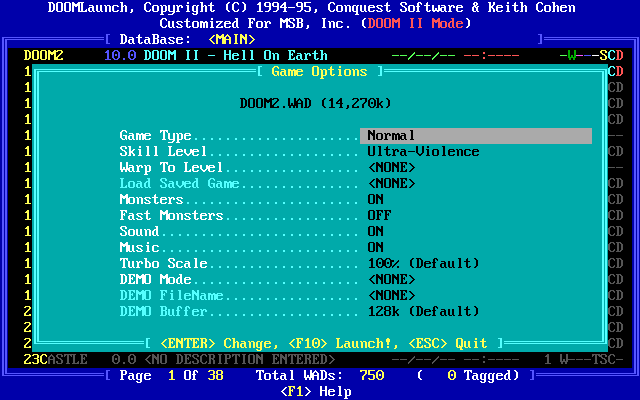Click the Monsters label
This screenshot has height=400, width=640.
click(151, 199)
